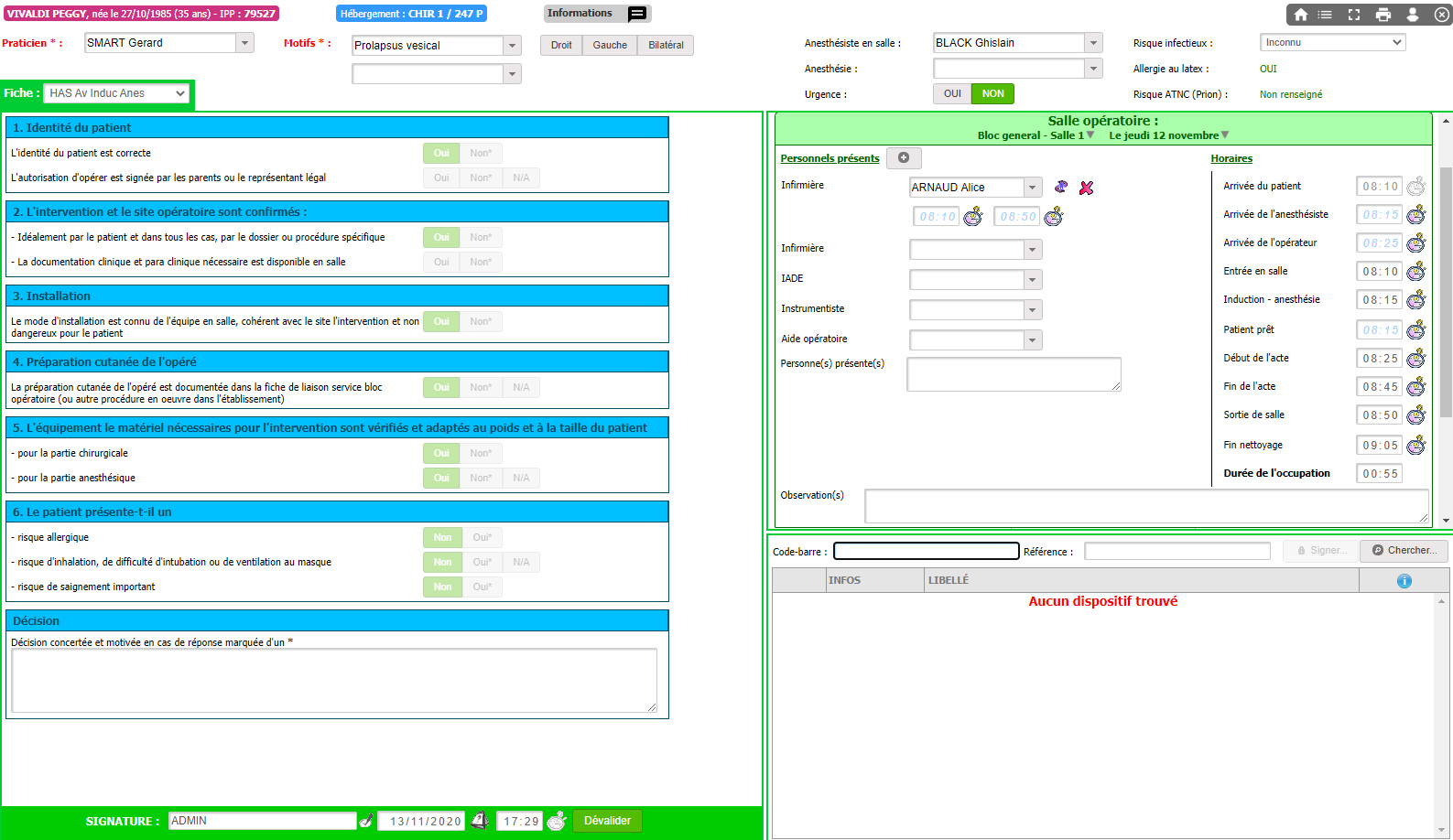Set nurse start time 08:10 clock icon
This screenshot has width=1453, height=840.
coord(973,216)
